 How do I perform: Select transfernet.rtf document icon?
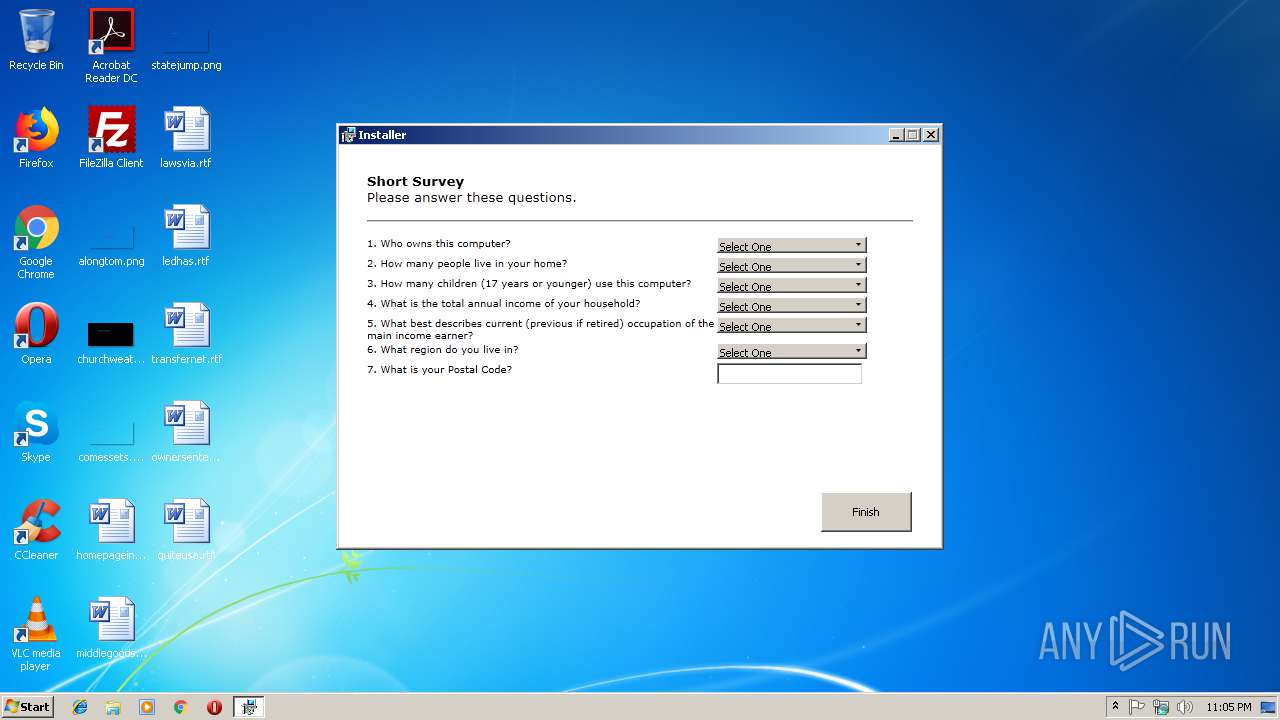coord(186,334)
